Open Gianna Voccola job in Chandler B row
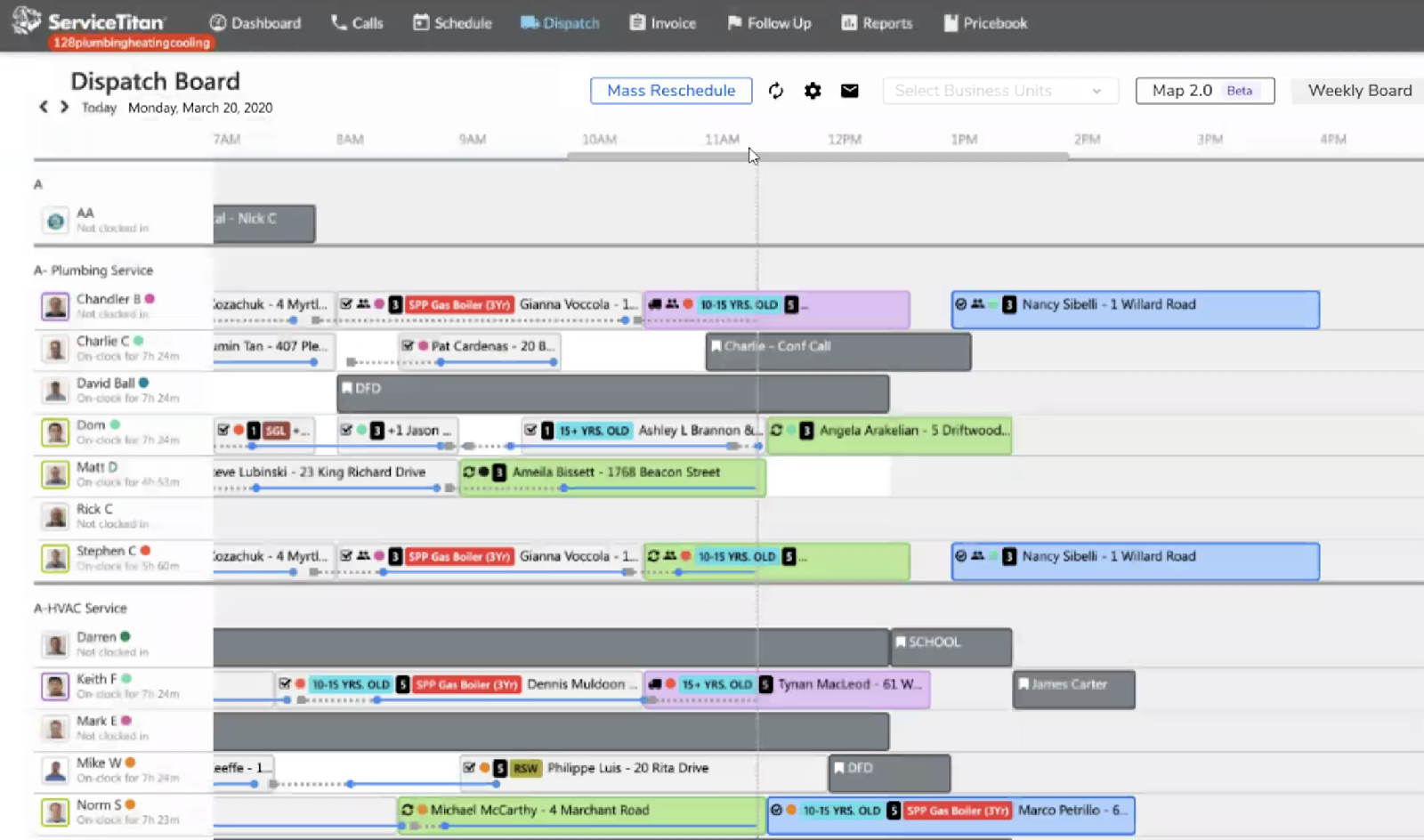 tap(489, 309)
